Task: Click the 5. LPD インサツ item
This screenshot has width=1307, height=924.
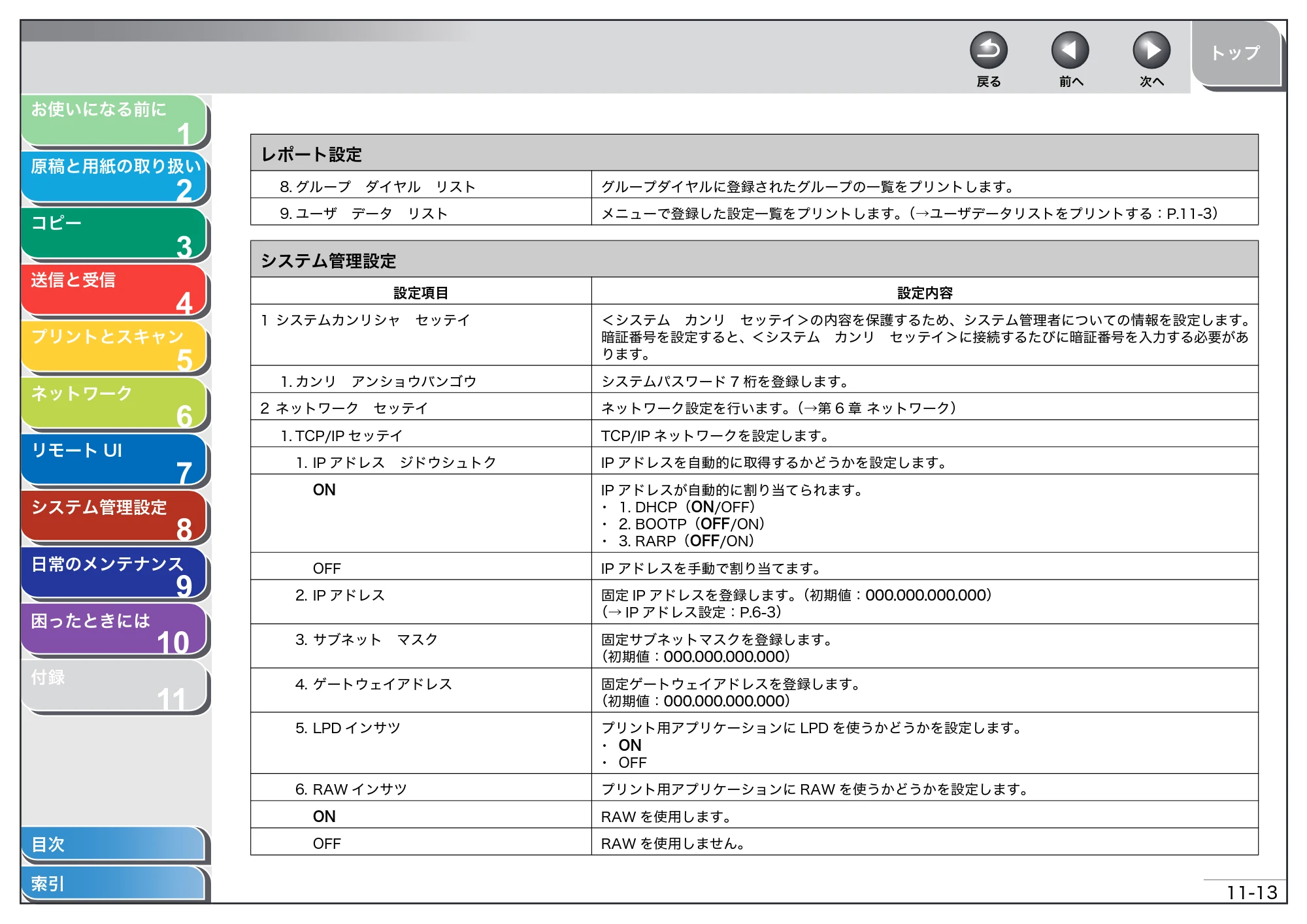Action: [348, 728]
